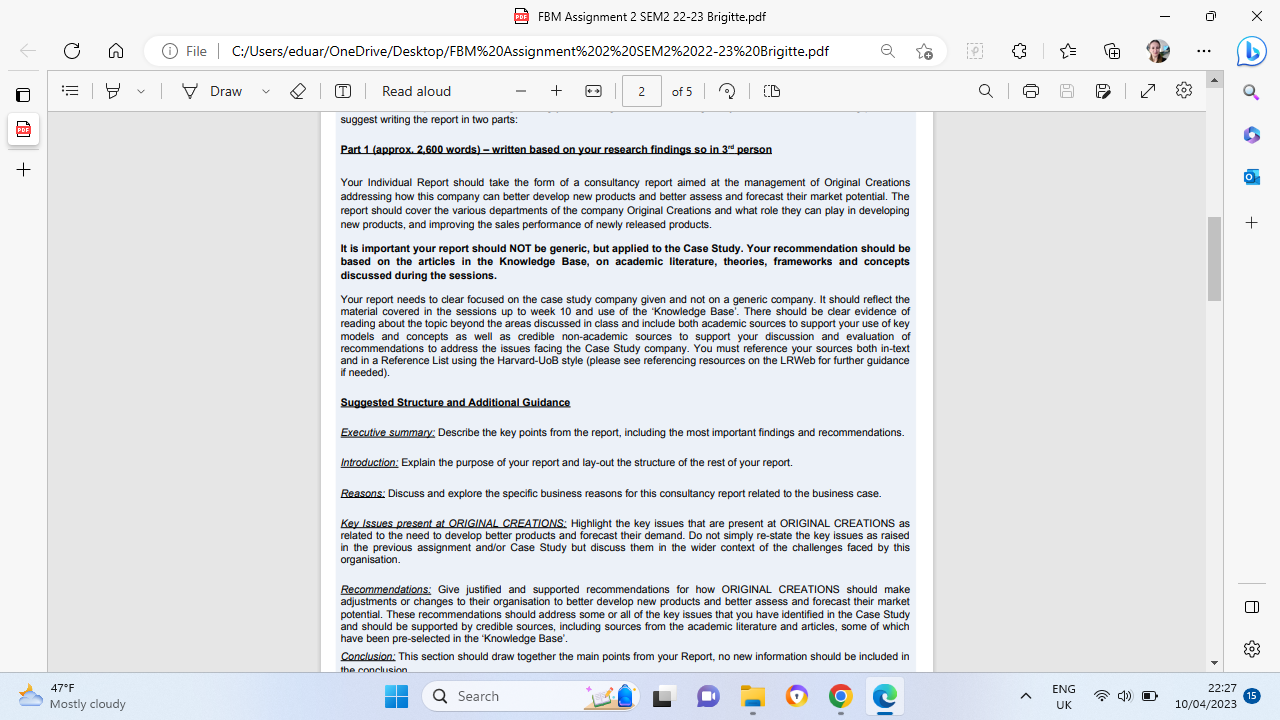This screenshot has height=720, width=1280.
Task: Select the Erase tool
Action: (x=297, y=91)
